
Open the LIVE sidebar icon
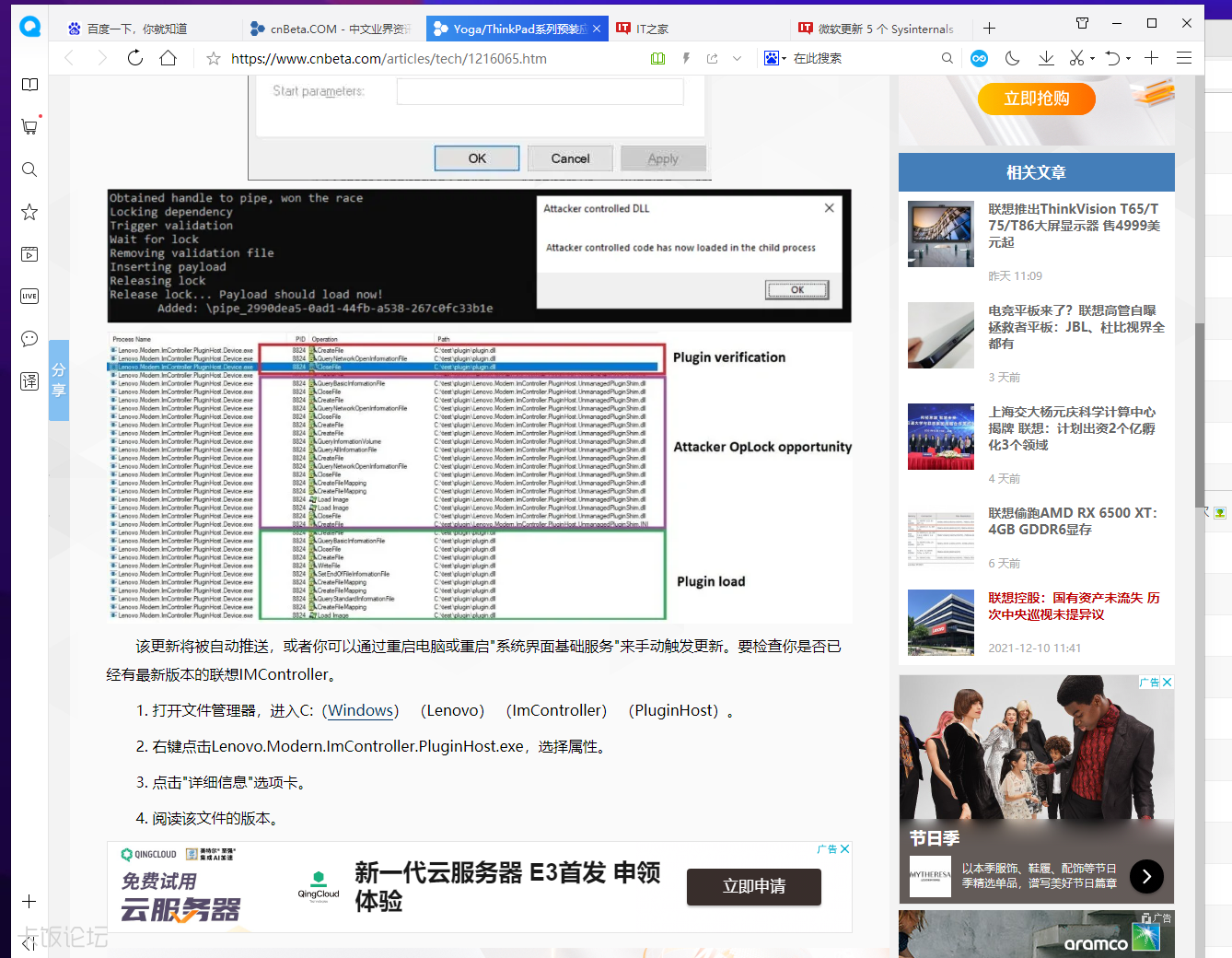(29, 297)
